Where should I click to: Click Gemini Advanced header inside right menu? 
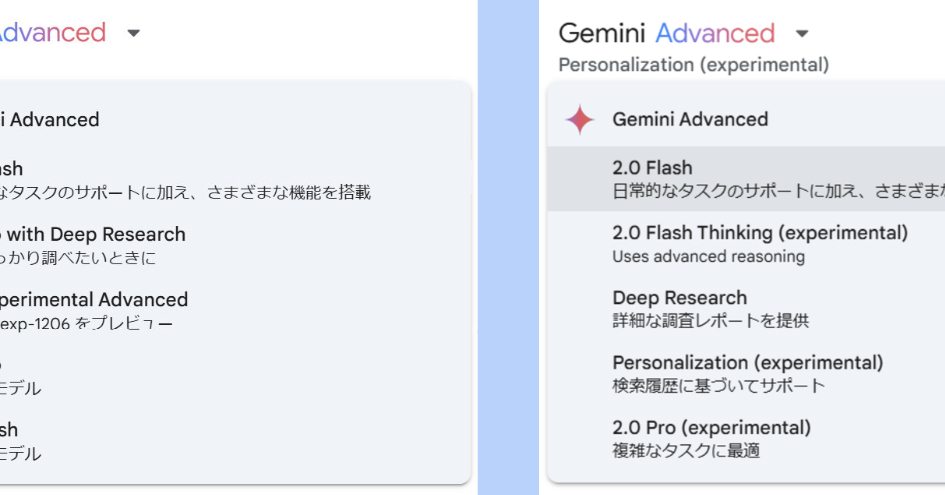point(690,120)
